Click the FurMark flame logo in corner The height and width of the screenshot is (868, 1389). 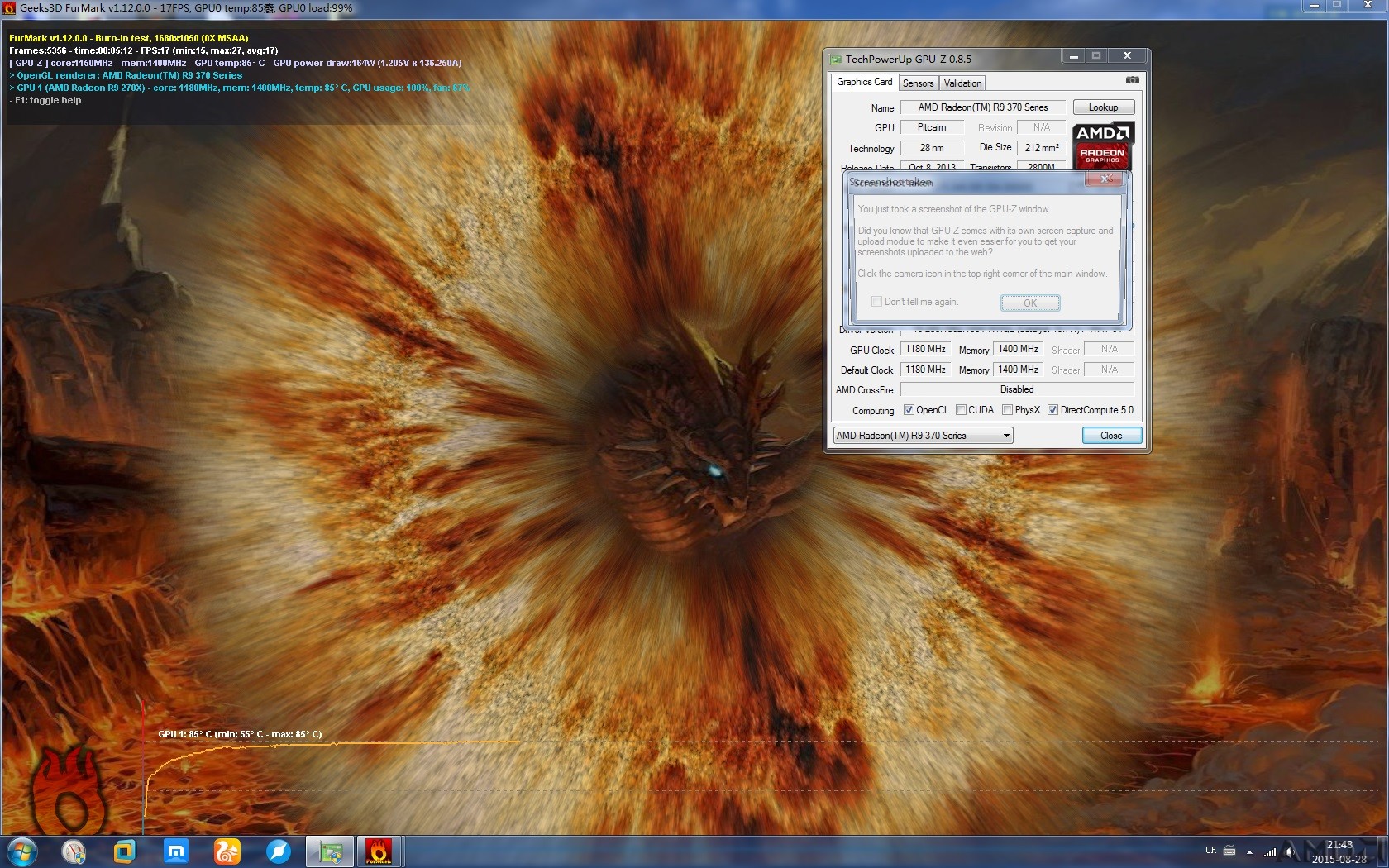(69, 791)
